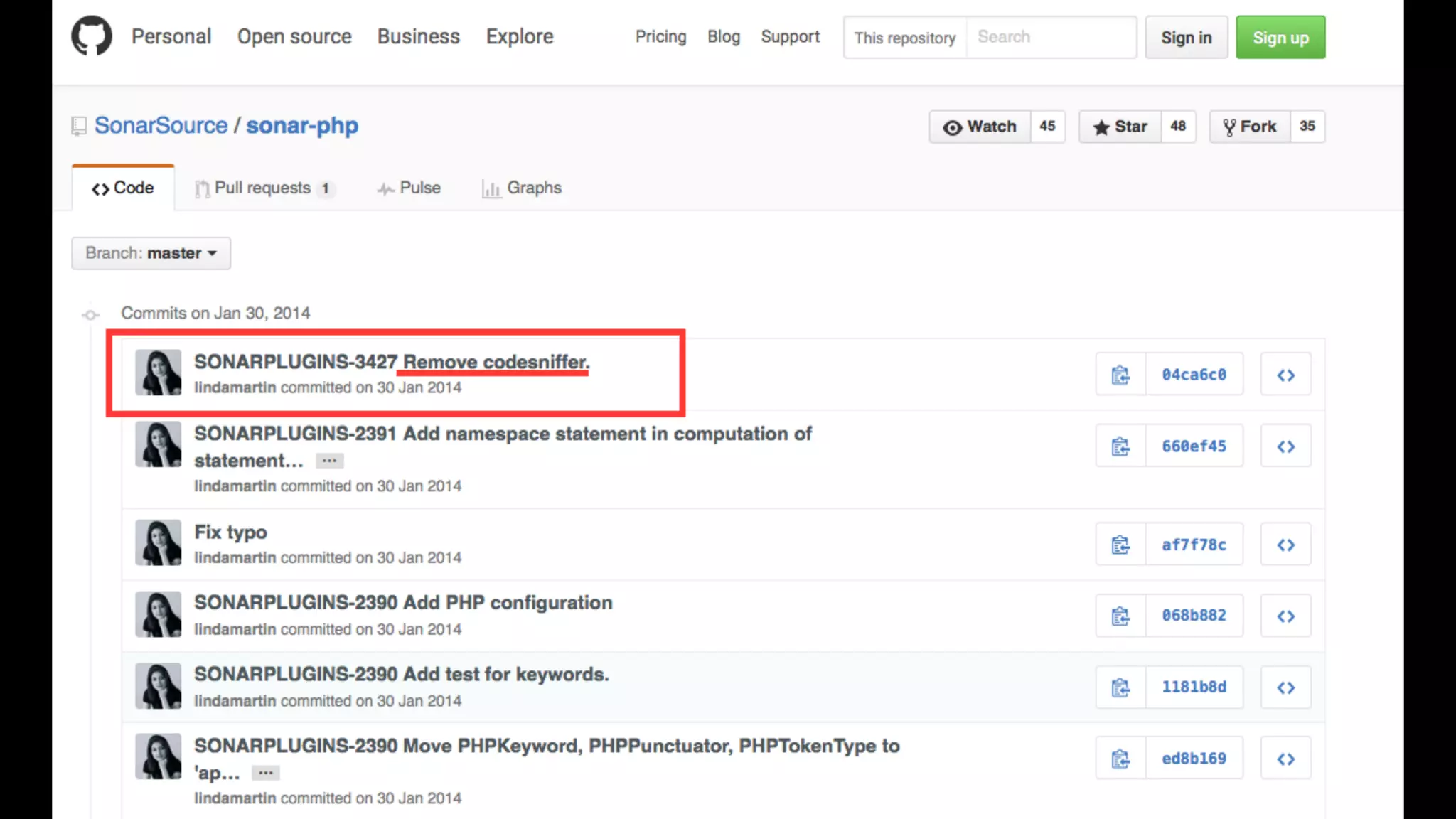This screenshot has height=819, width=1456.
Task: Go to the Blog page
Action: click(x=724, y=36)
